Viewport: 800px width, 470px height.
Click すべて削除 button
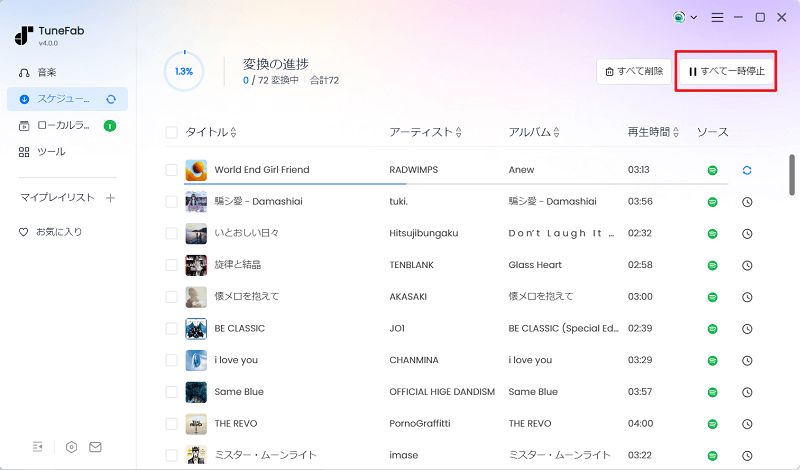(x=634, y=71)
